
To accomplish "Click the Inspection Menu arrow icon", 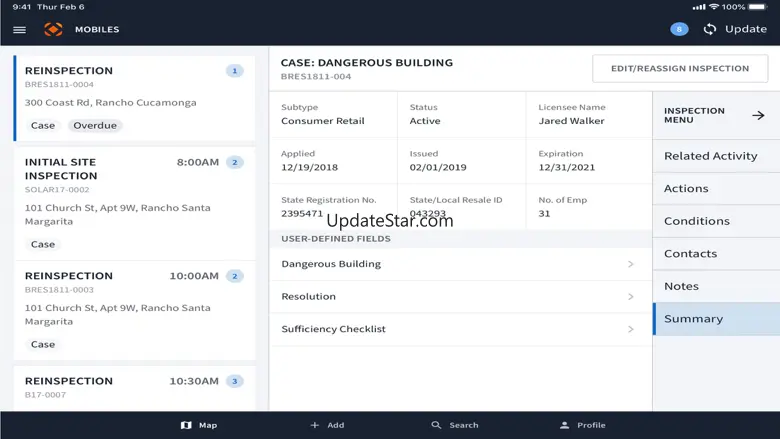I will (758, 115).
